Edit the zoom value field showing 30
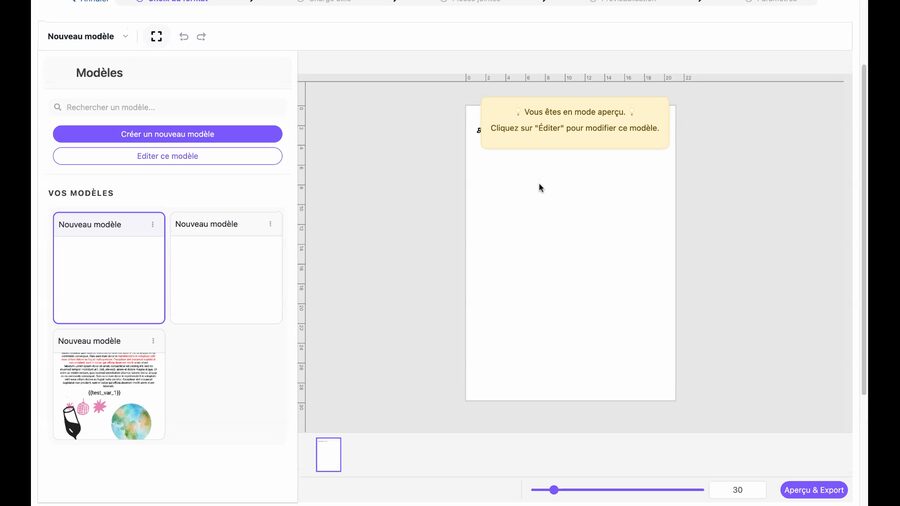The height and width of the screenshot is (506, 900). [x=738, y=490]
